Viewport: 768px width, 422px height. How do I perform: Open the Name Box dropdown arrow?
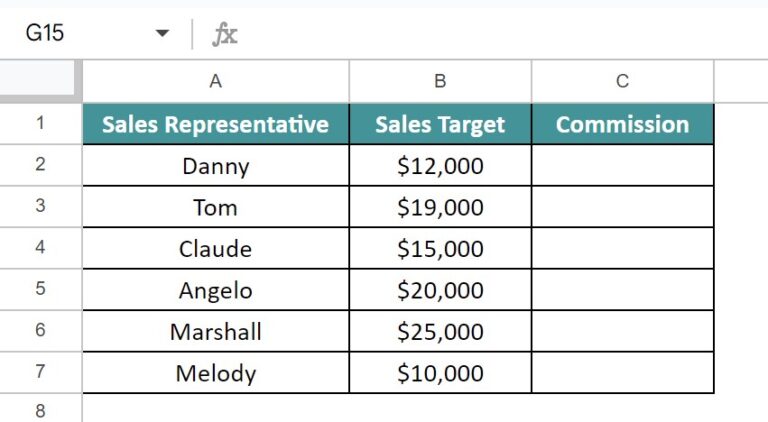coord(162,33)
